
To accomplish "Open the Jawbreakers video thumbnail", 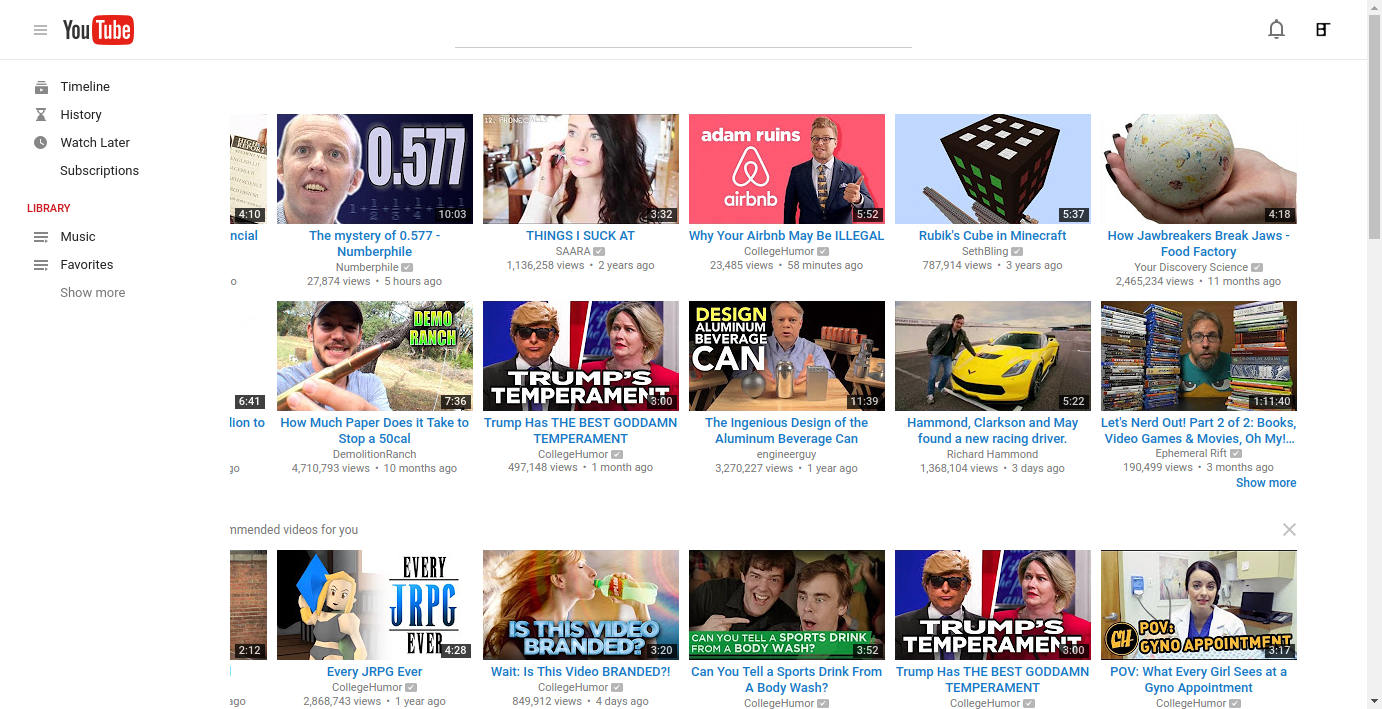I will click(x=1199, y=169).
